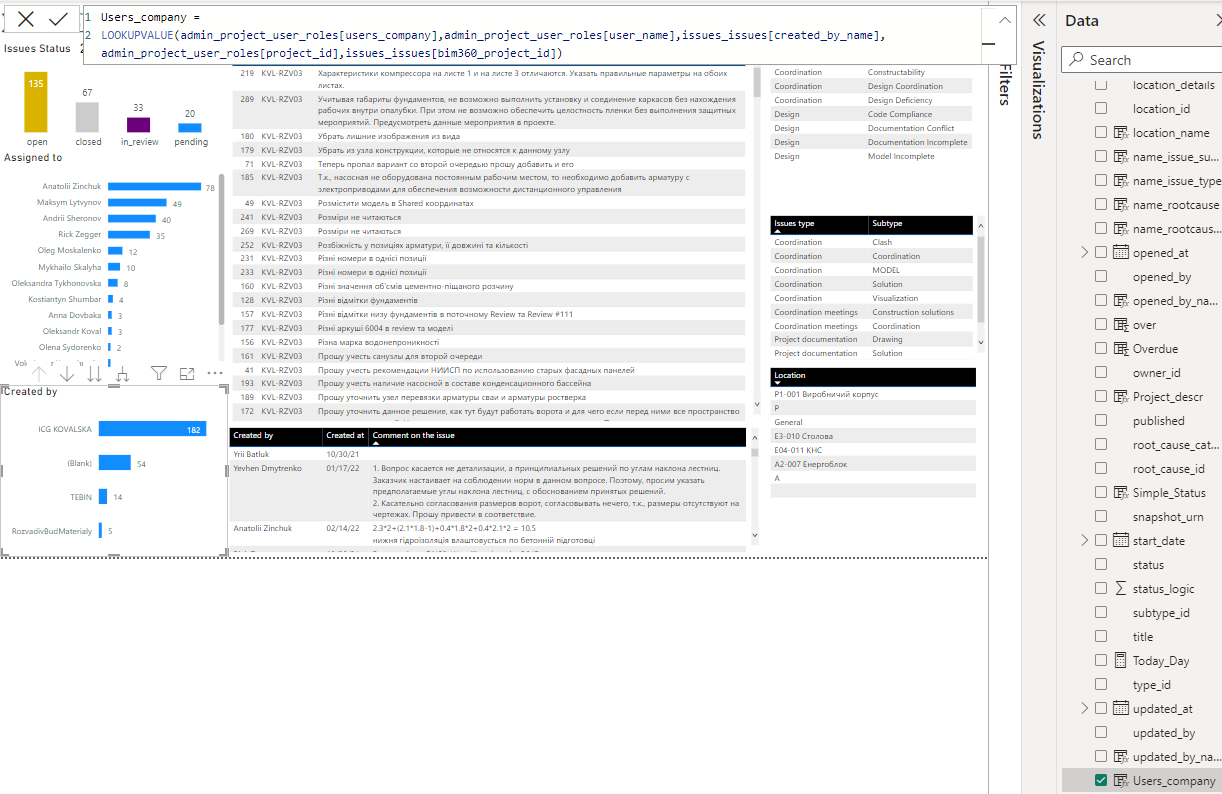Image resolution: width=1222 pixels, height=794 pixels.
Task: Commit the Users_company formula with the checkmark
Action: [x=58, y=19]
